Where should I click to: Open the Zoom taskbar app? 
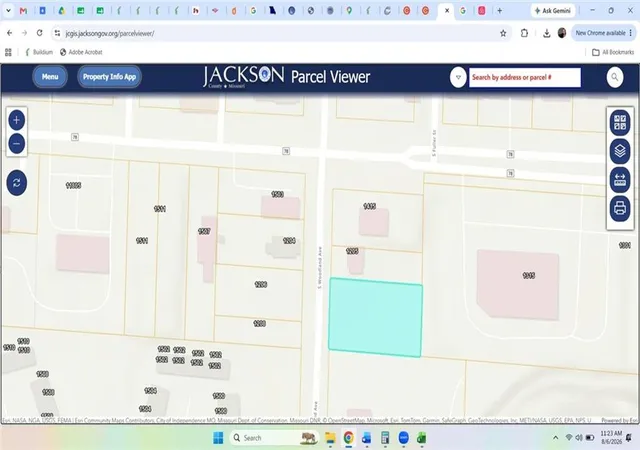(x=403, y=438)
